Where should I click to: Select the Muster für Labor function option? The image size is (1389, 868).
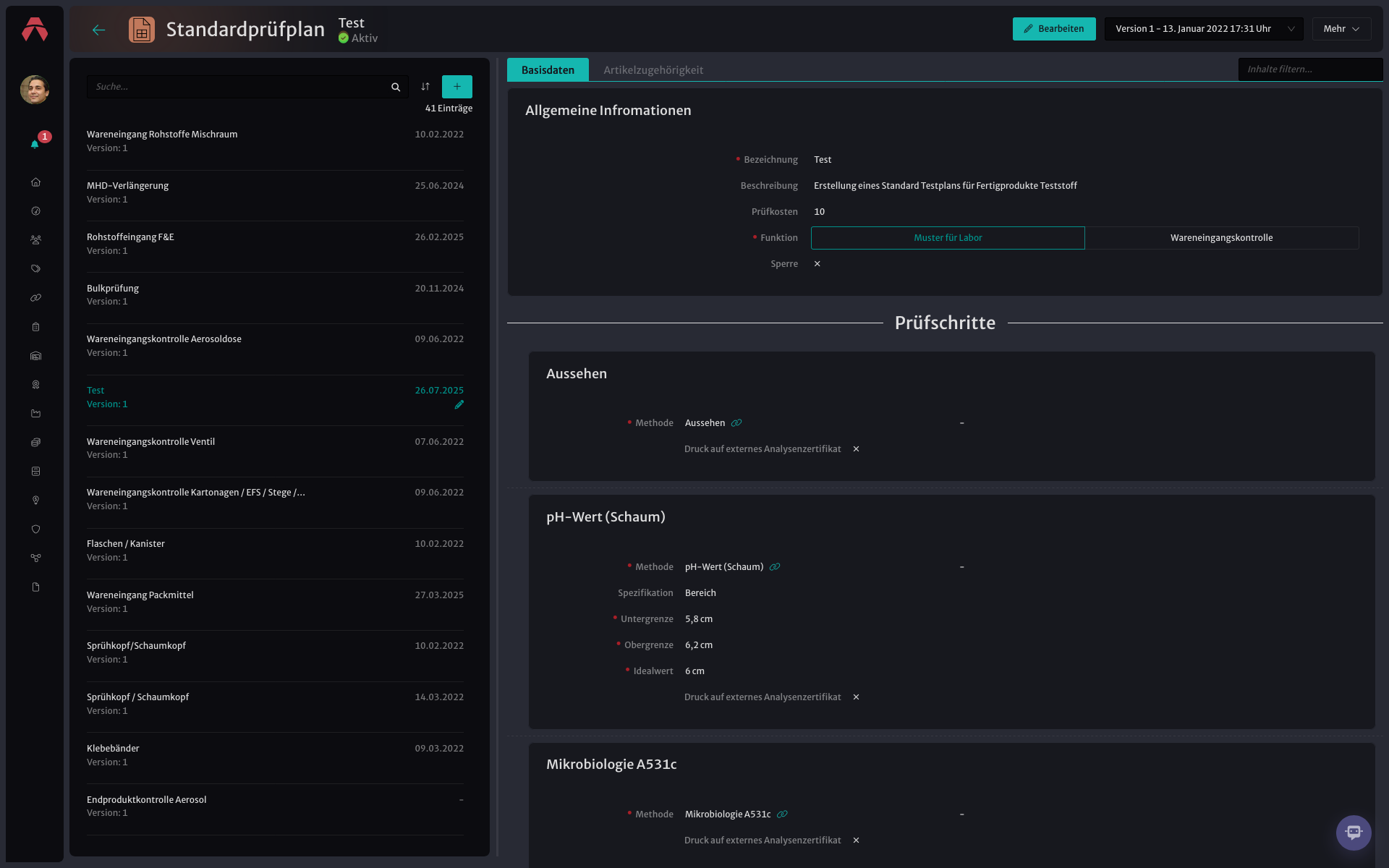click(948, 238)
